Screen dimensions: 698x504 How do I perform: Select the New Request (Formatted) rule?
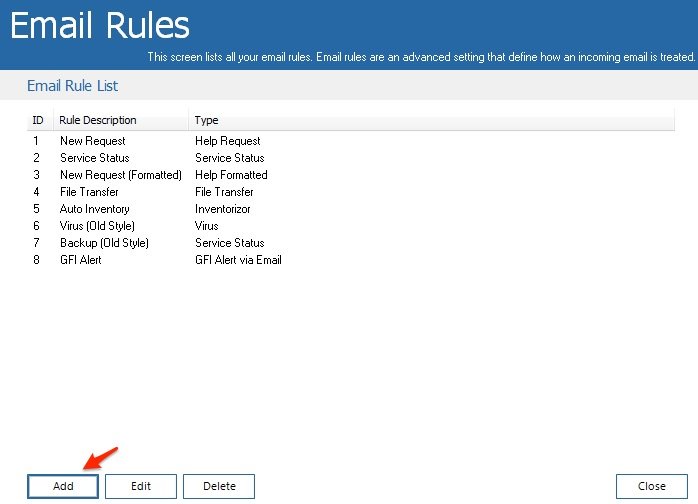tap(121, 175)
